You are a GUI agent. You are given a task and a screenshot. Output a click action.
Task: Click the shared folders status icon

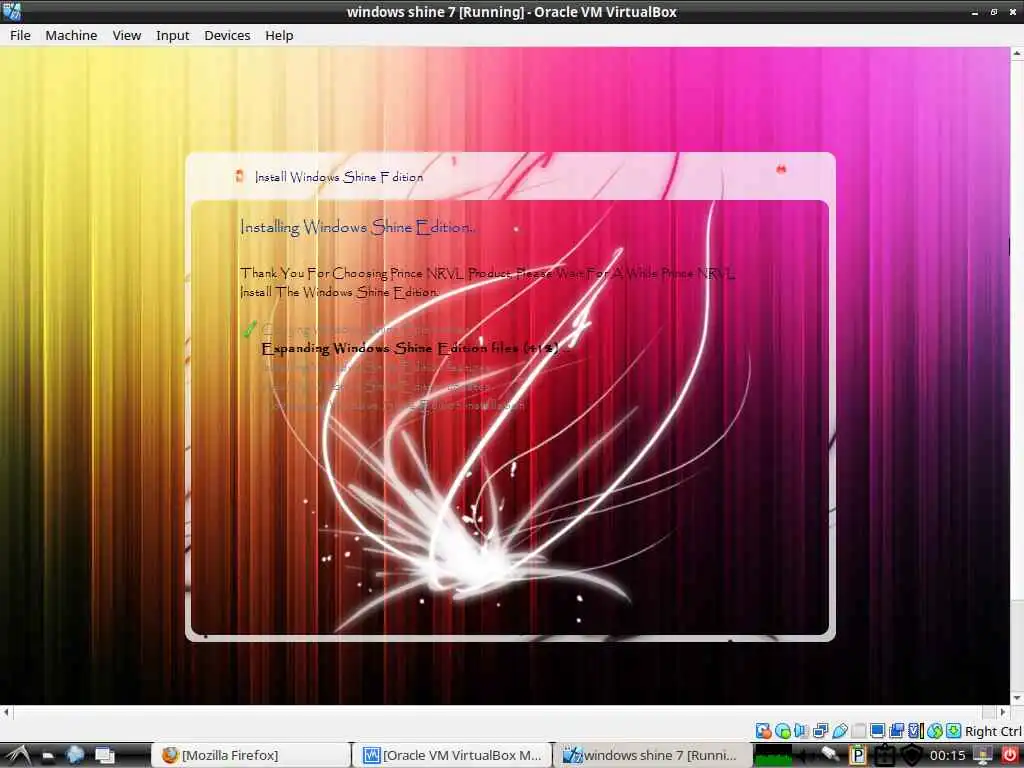[859, 731]
